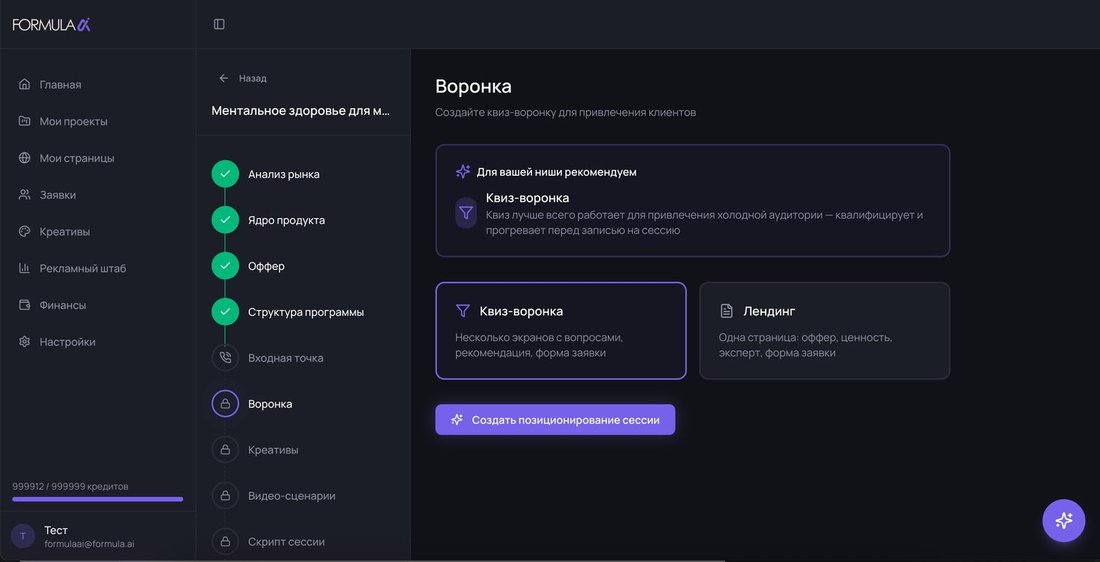This screenshot has height=562, width=1100.
Task: Click the chart icon beside Рекламный штаб
Action: coord(25,268)
